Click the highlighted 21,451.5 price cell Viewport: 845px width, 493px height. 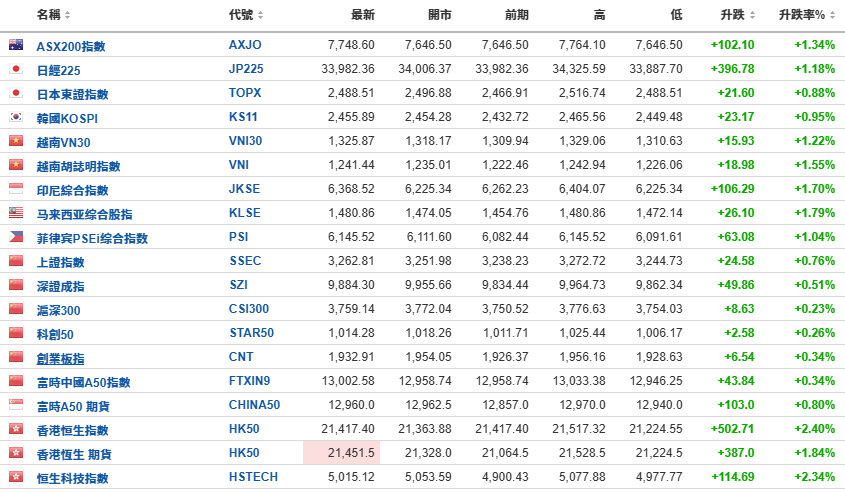click(x=341, y=453)
